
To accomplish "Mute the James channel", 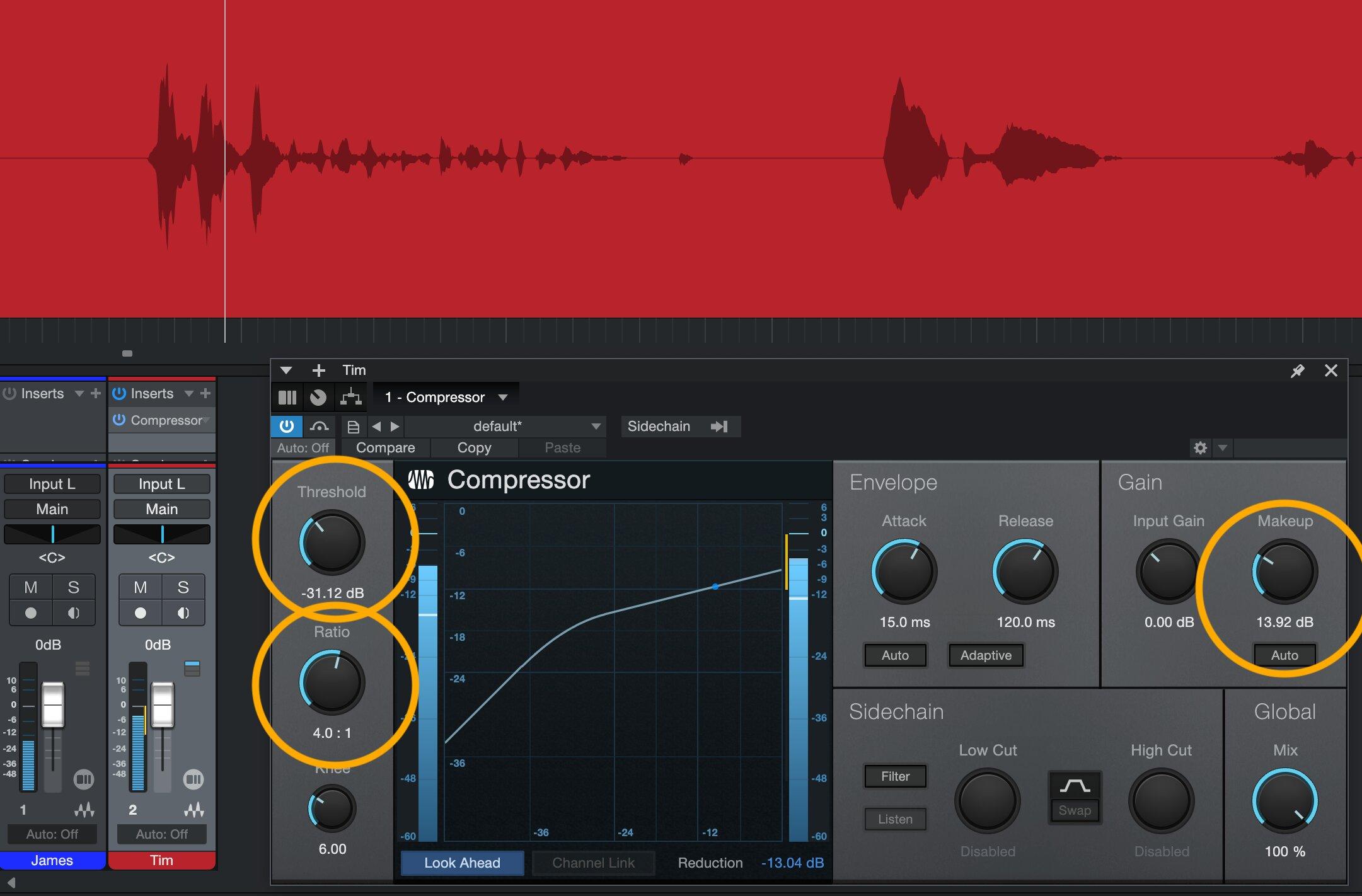I will point(30,587).
